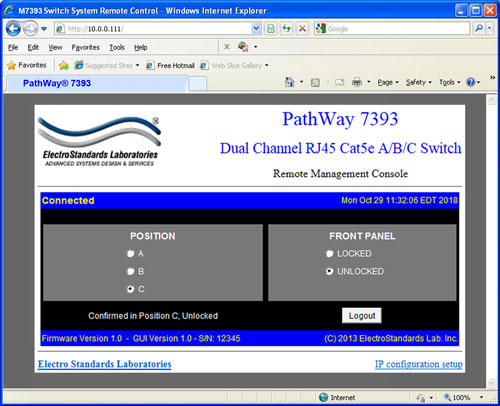Click the browser Back arrow button
500x406 pixels.
(13, 29)
